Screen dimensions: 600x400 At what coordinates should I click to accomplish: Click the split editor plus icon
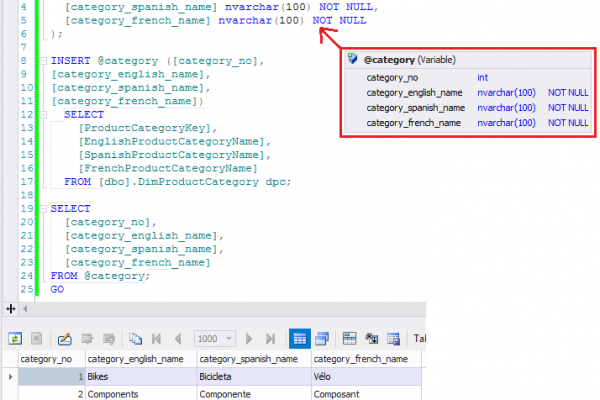coord(11,309)
